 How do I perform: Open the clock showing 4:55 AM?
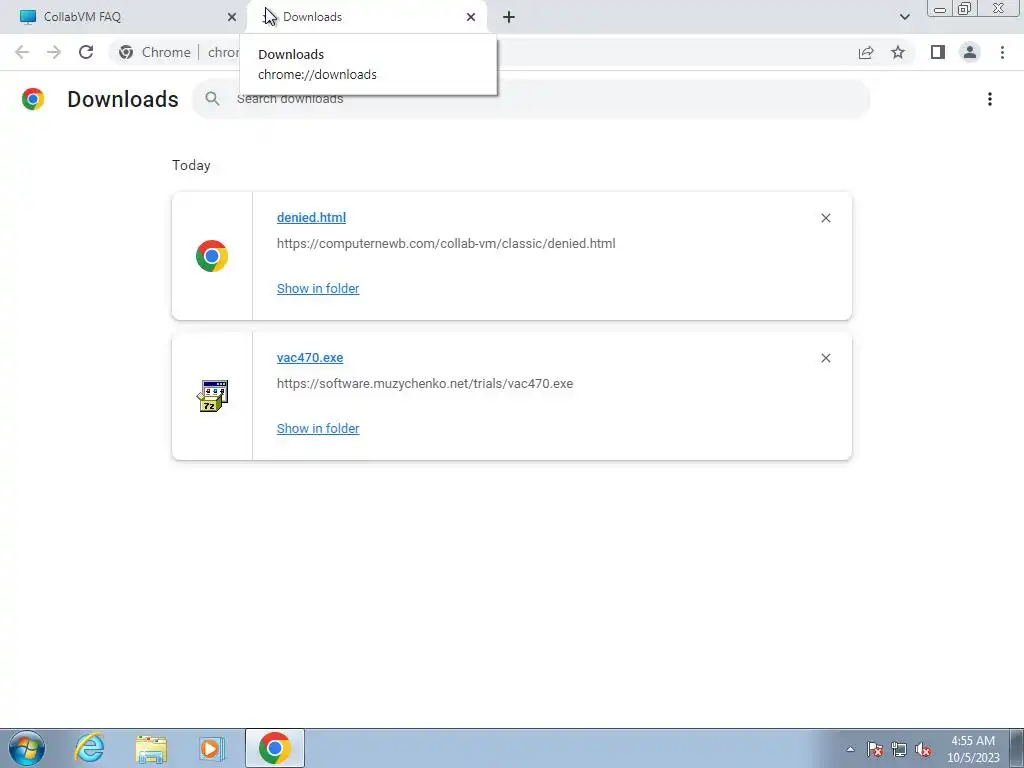[x=973, y=749]
